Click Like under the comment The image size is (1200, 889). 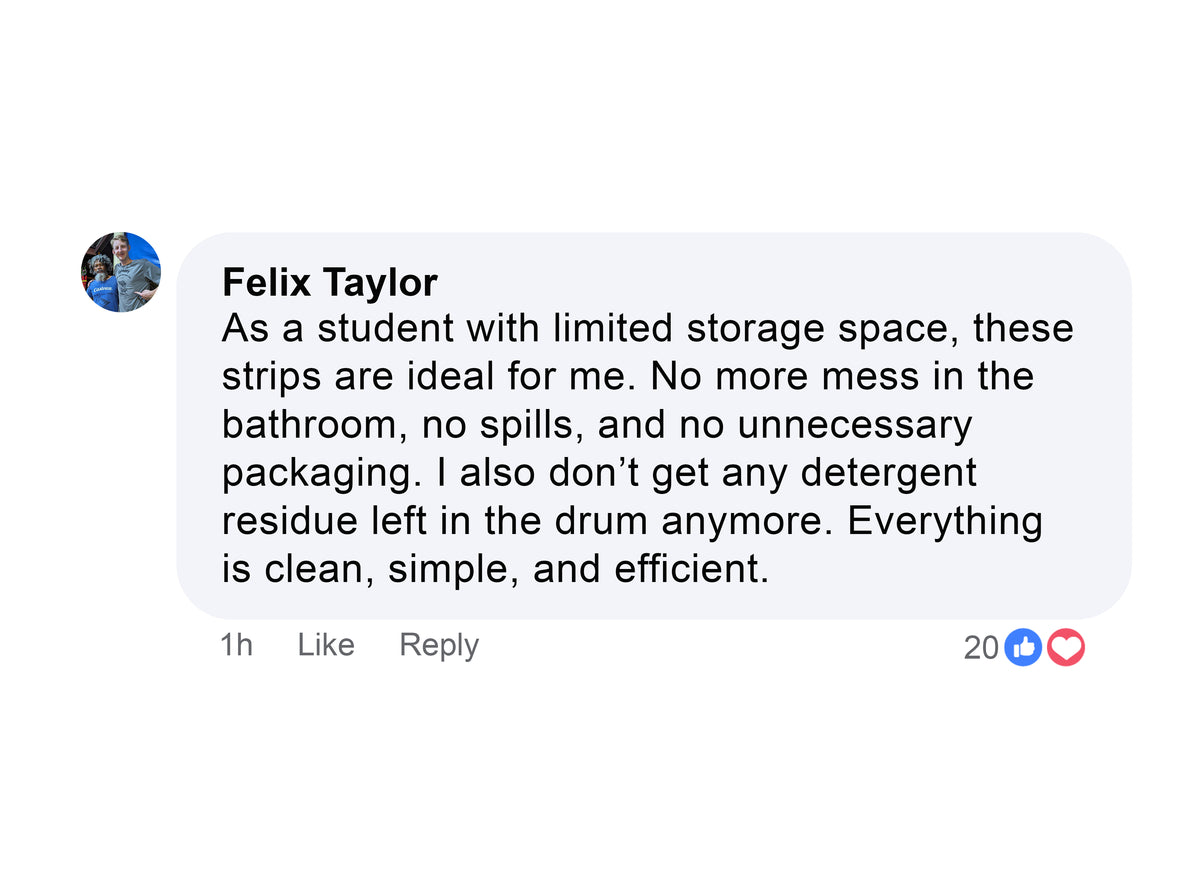click(x=325, y=645)
